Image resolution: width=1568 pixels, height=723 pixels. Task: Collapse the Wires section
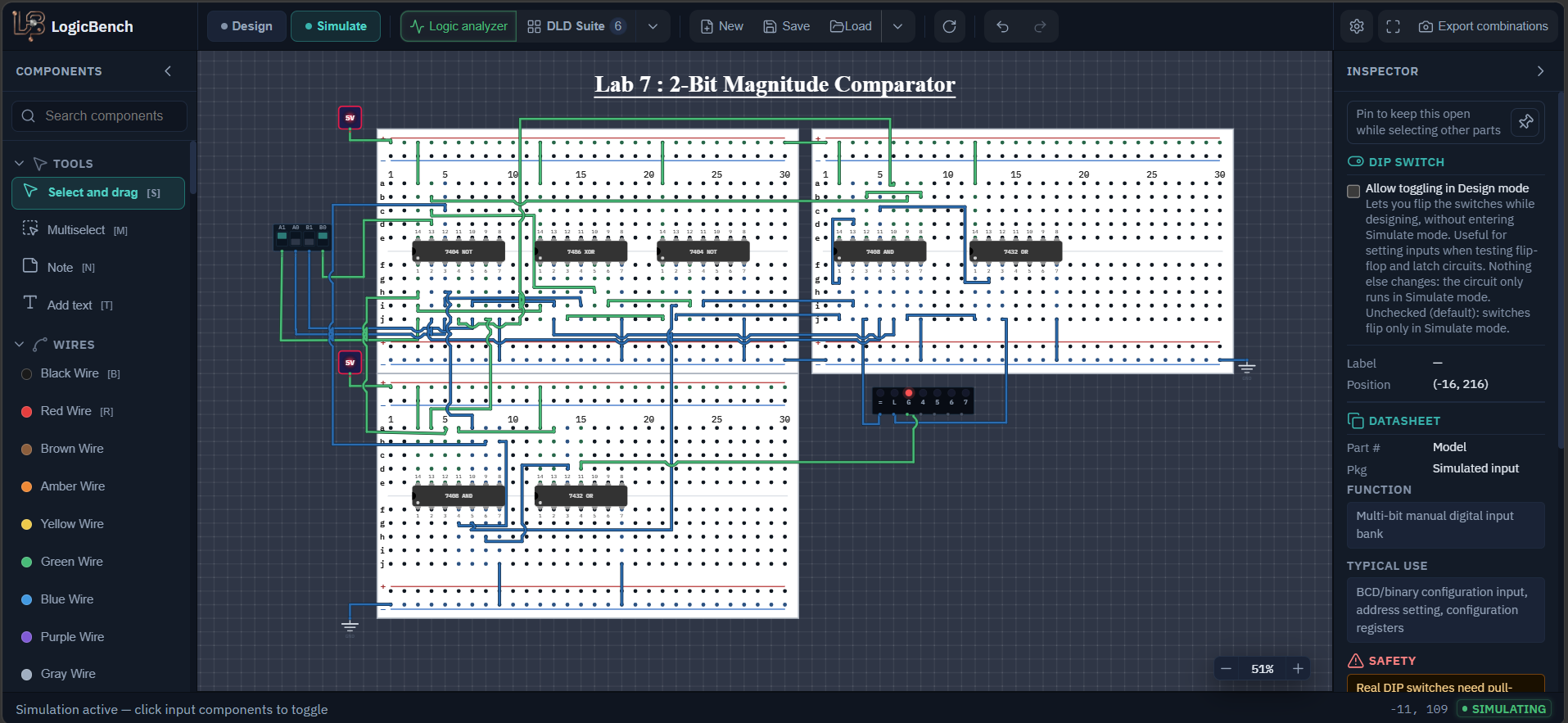point(20,345)
